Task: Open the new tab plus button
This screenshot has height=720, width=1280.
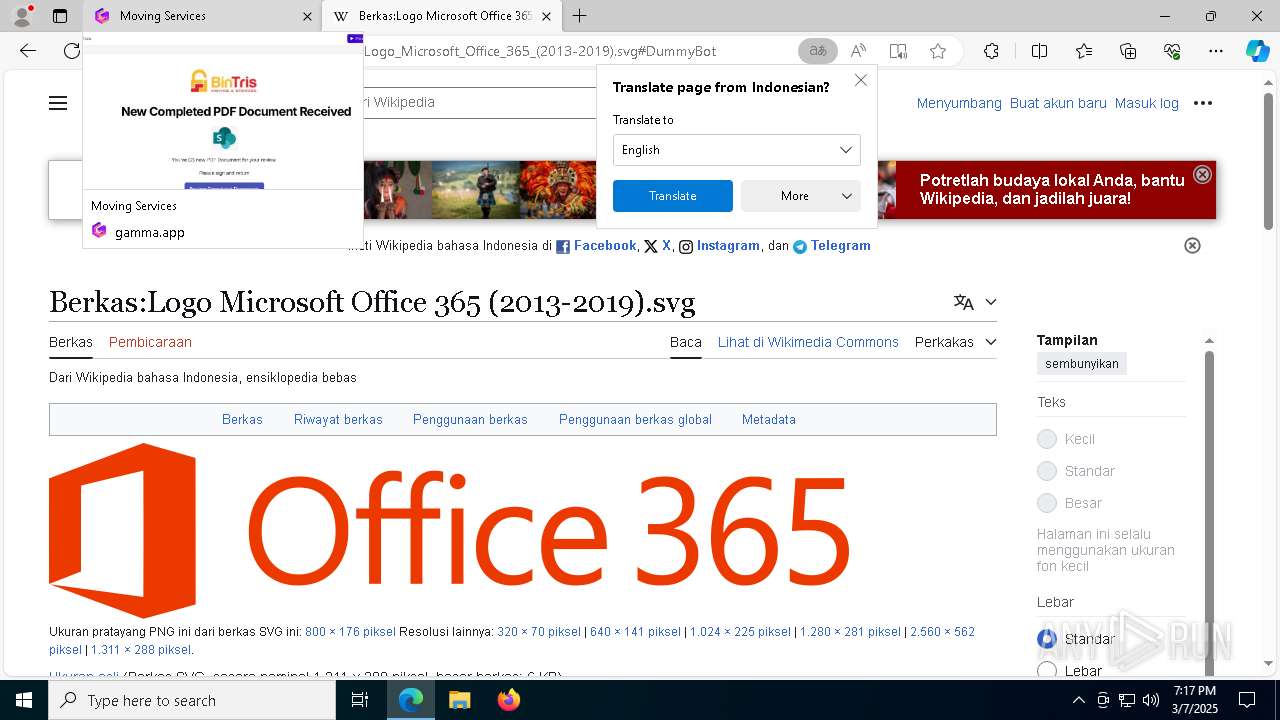Action: (x=580, y=16)
